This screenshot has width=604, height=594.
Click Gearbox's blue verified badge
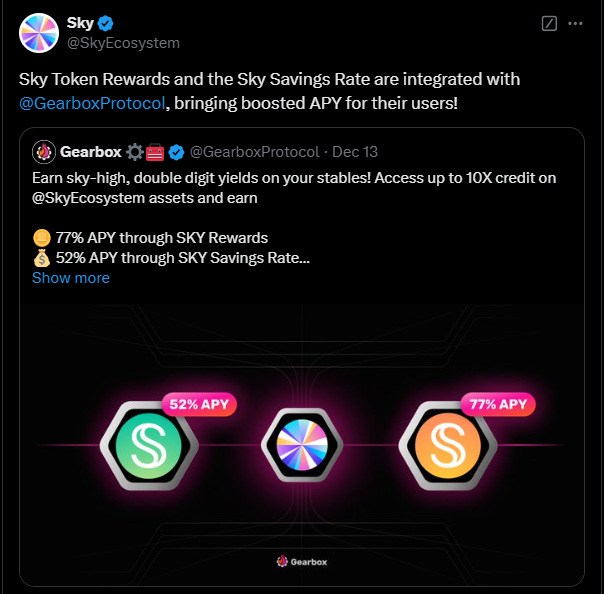176,152
